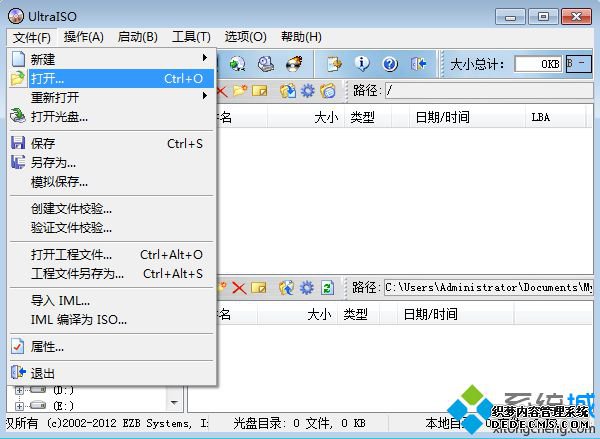
Task: Click the door icon next to 退出
Action: (18, 372)
